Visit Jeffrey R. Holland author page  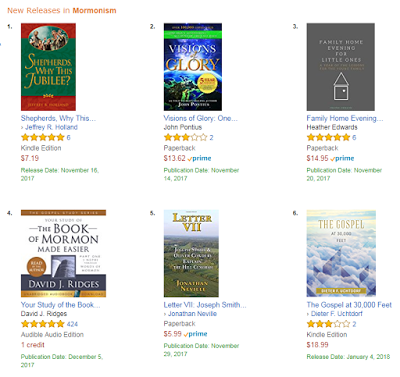[51, 127]
